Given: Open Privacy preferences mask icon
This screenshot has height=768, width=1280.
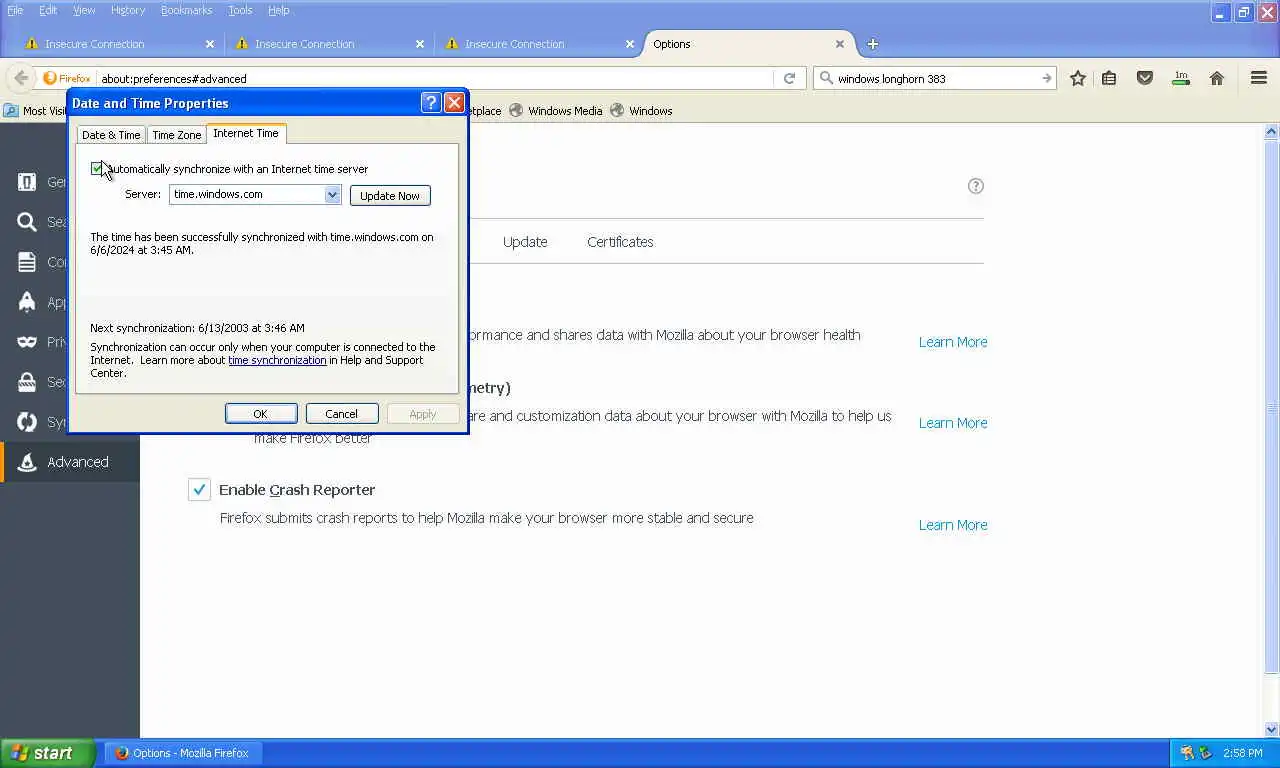Looking at the screenshot, I should [x=27, y=342].
